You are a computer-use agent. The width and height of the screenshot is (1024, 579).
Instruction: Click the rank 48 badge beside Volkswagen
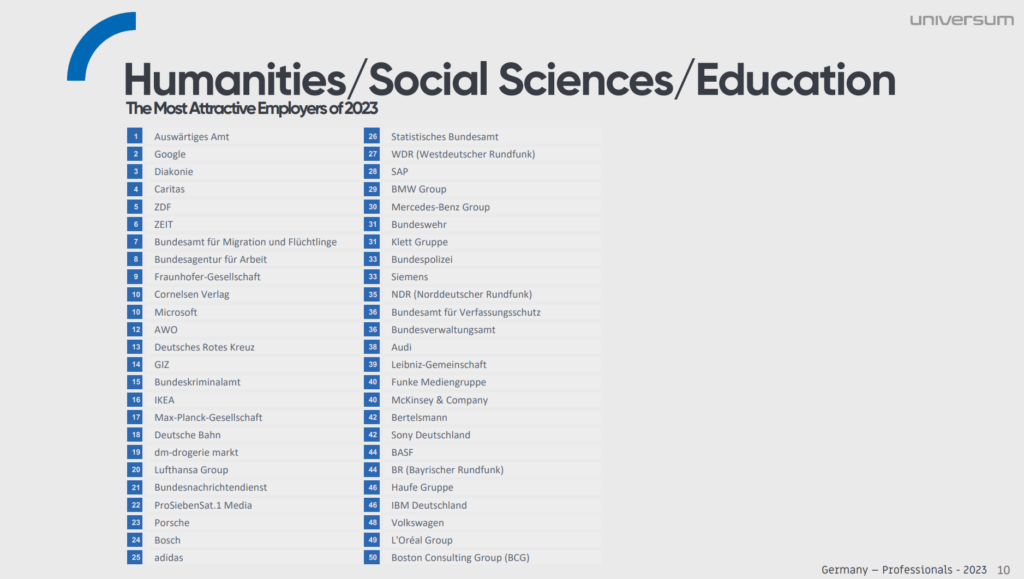pyautogui.click(x=372, y=522)
